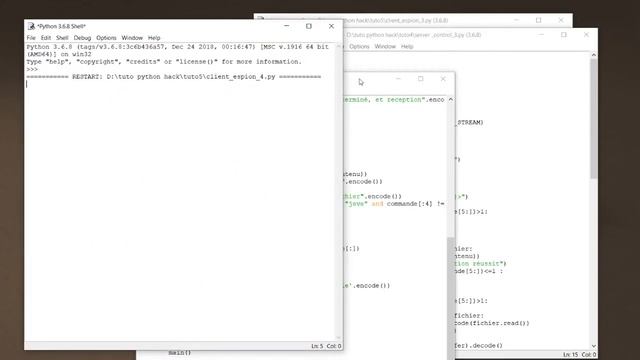Click the main() line at bottom editor
Image resolution: width=640 pixels, height=360 pixels.
coord(180,352)
